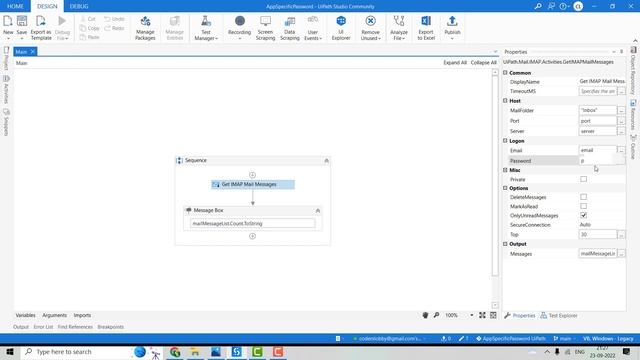Screen dimensions: 640x360
Task: Click Expand All in designer
Action: point(455,62)
